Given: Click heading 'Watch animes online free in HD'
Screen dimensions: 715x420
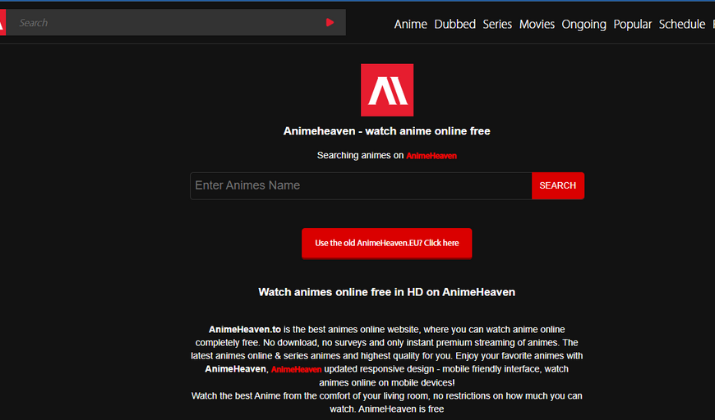Looking at the screenshot, I should click(x=387, y=292).
